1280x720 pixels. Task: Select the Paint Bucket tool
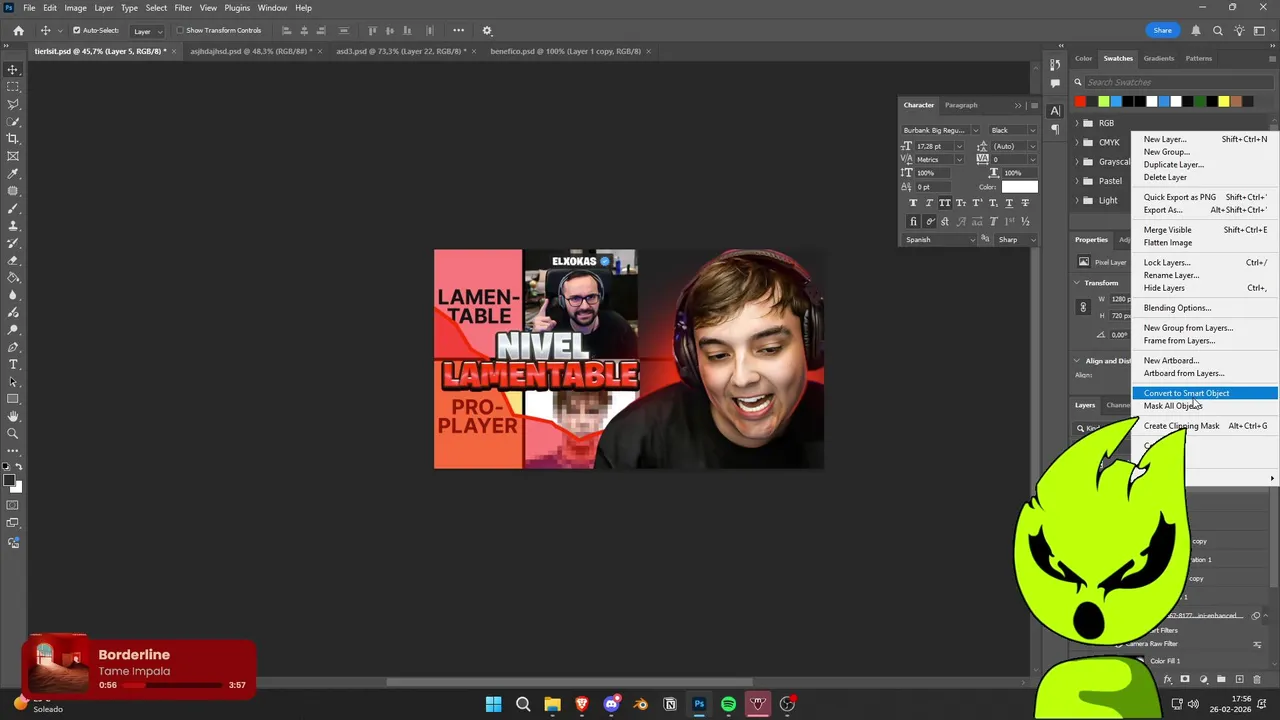[x=13, y=278]
